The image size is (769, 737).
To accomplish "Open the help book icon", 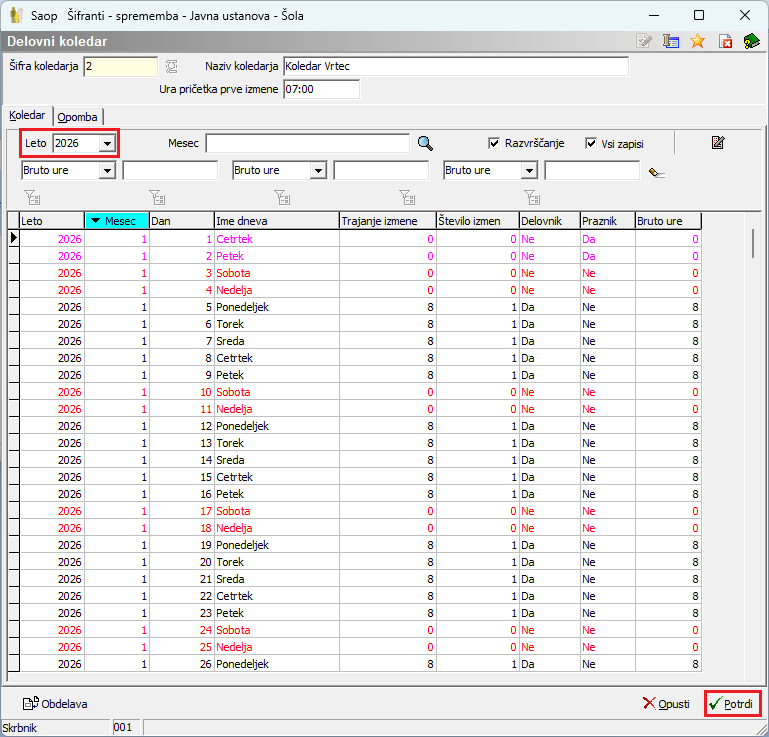I will pyautogui.click(x=751, y=41).
